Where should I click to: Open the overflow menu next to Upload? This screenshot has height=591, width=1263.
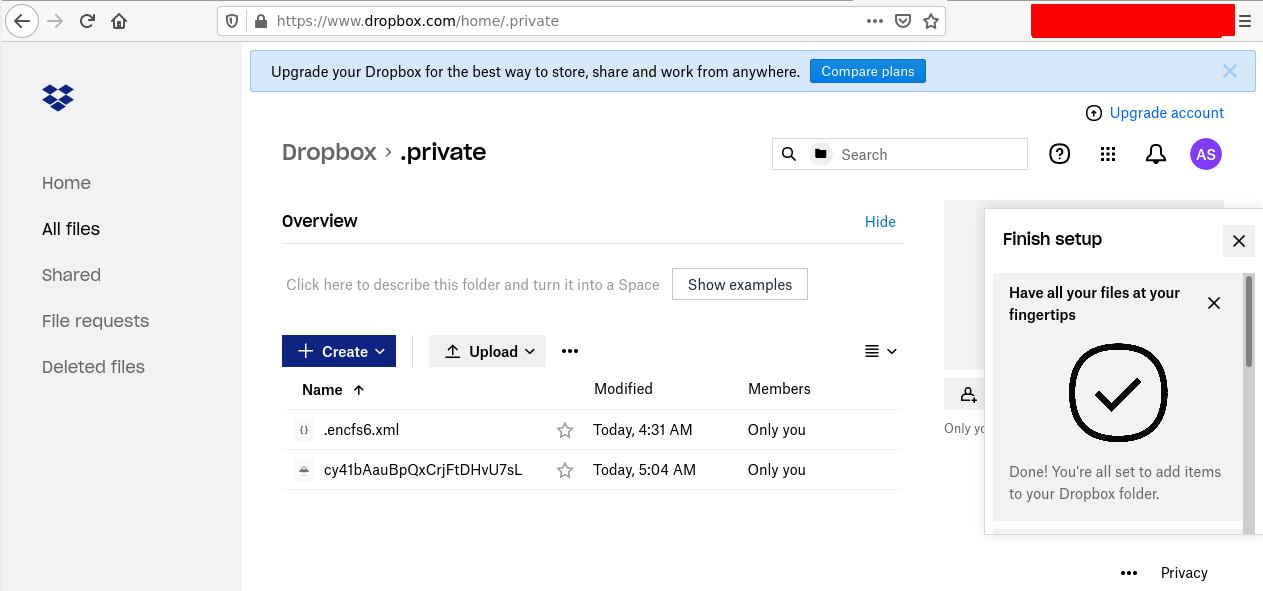[x=570, y=351]
